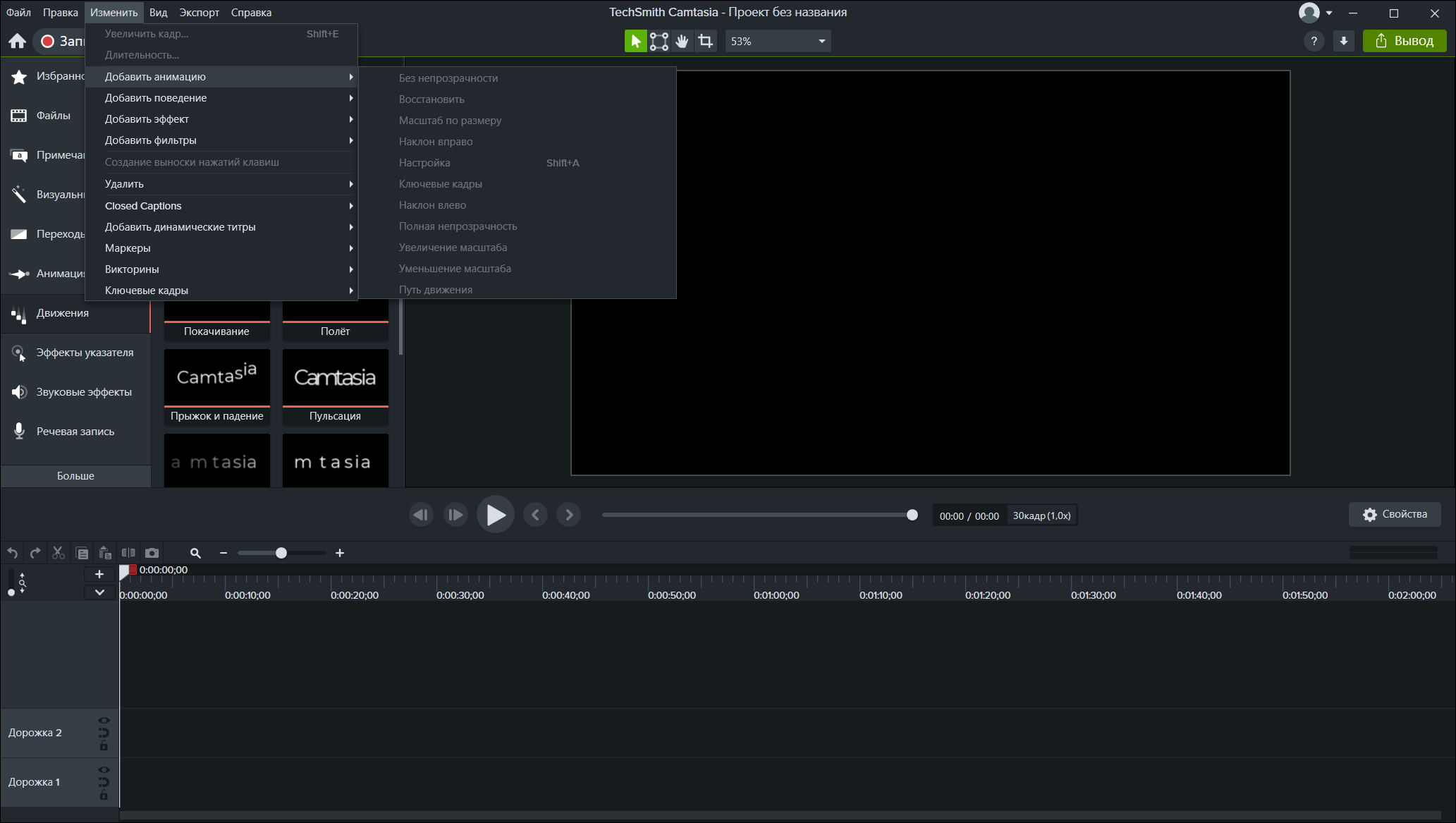Toggle visibility eye of Дорожка 1
Viewport: 1456px width, 823px height.
click(x=104, y=769)
